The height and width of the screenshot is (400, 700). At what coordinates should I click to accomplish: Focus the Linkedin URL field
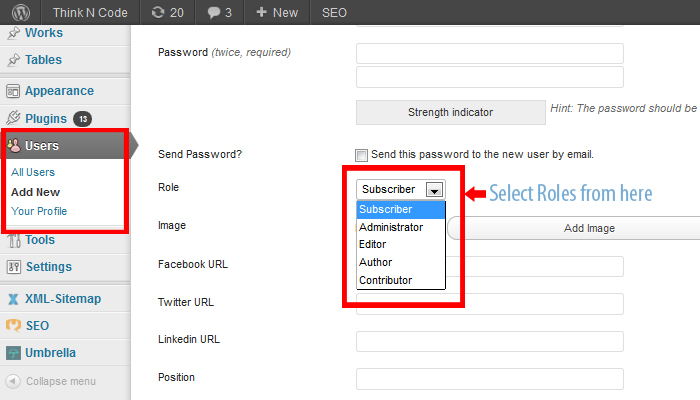point(490,342)
